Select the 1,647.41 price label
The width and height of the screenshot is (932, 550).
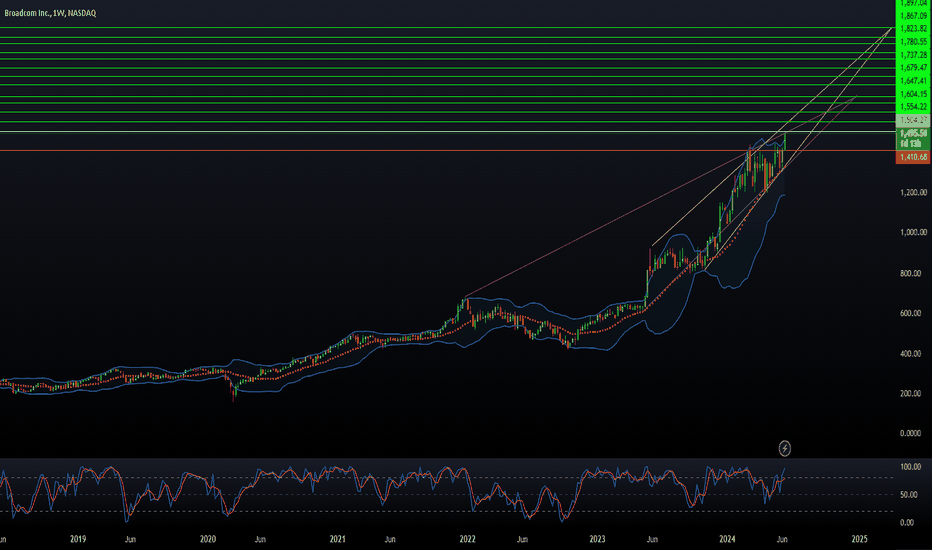[914, 81]
